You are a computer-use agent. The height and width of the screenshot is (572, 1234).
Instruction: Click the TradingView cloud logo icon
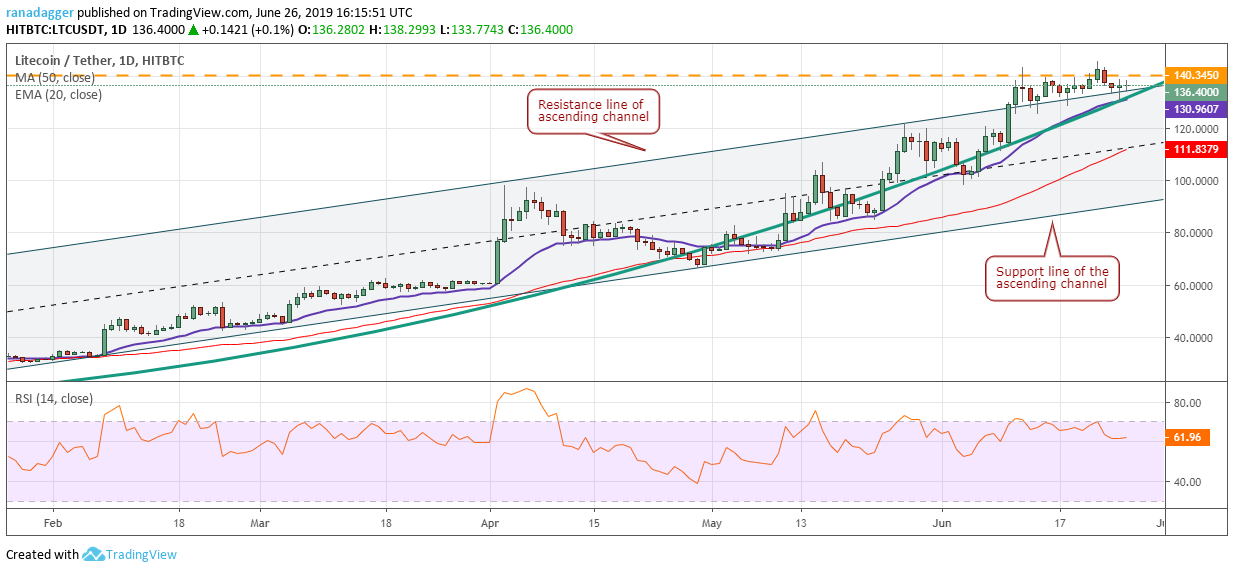click(x=94, y=554)
